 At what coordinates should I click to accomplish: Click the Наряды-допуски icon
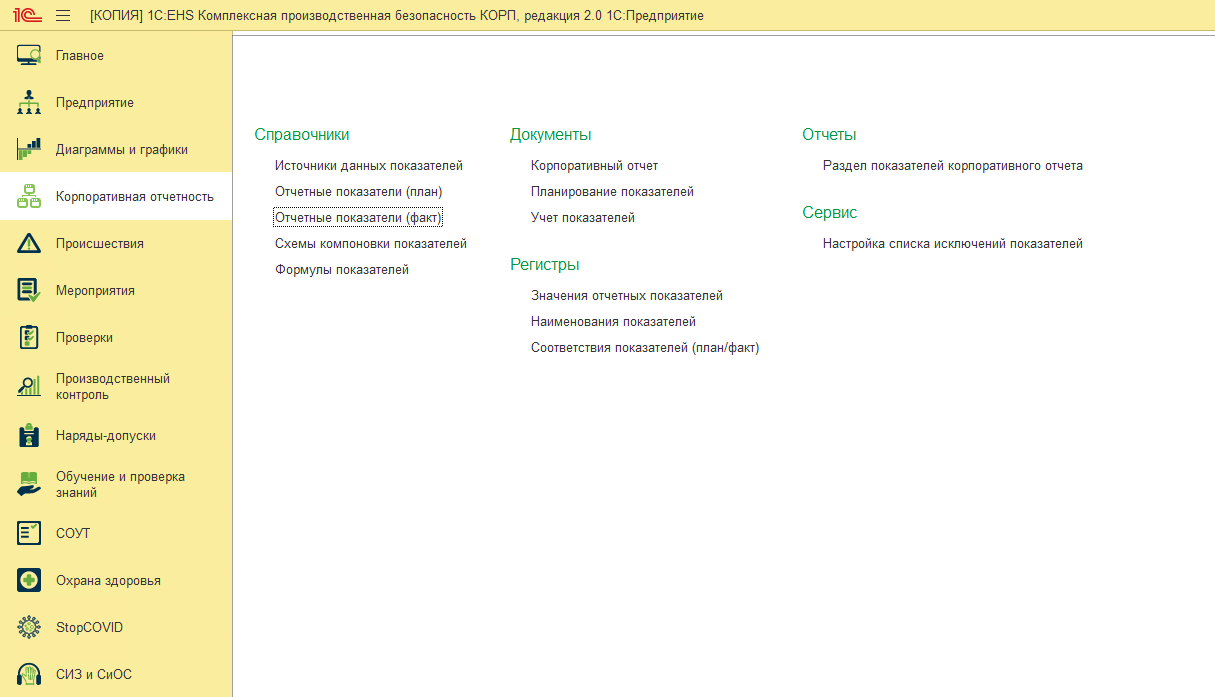click(x=29, y=436)
